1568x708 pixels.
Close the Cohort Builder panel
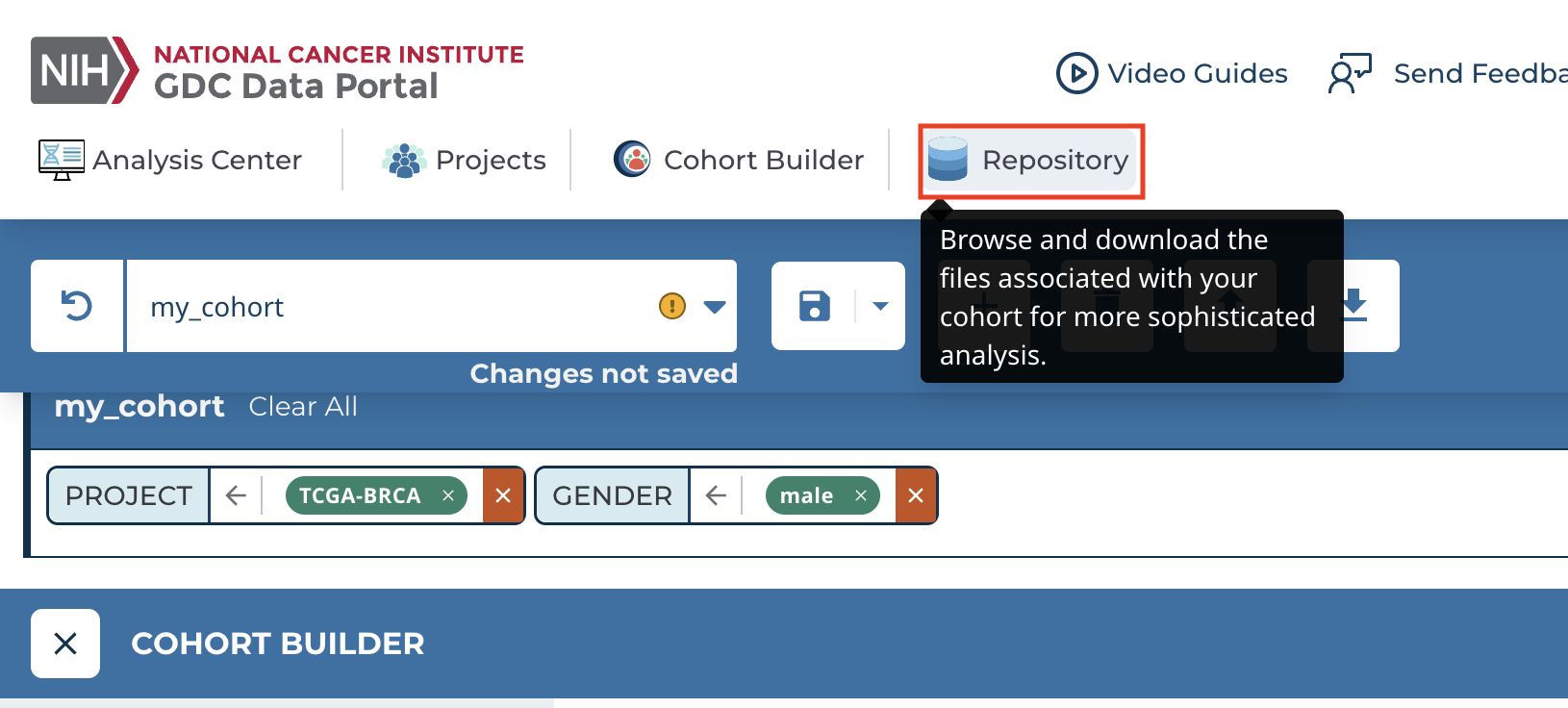[65, 644]
